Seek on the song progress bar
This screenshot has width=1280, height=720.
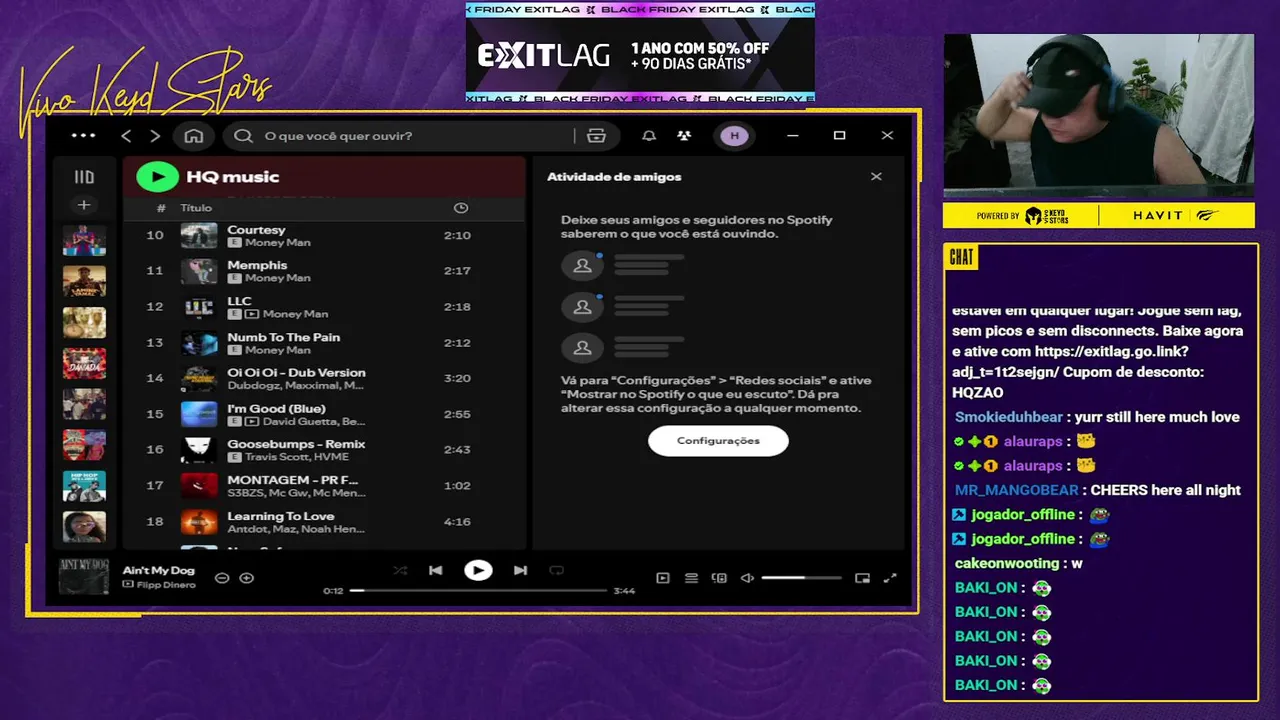(478, 591)
